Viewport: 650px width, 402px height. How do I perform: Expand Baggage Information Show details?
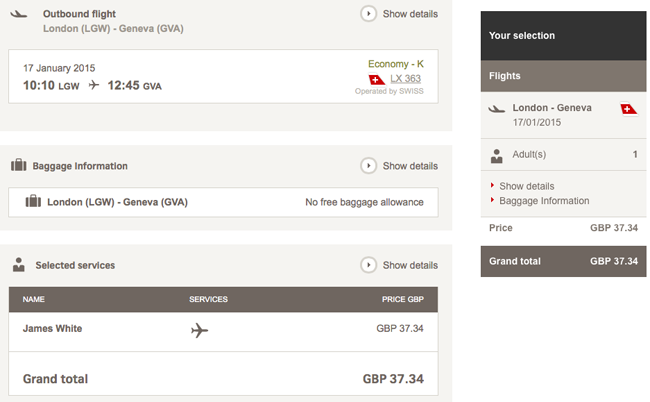coord(399,166)
